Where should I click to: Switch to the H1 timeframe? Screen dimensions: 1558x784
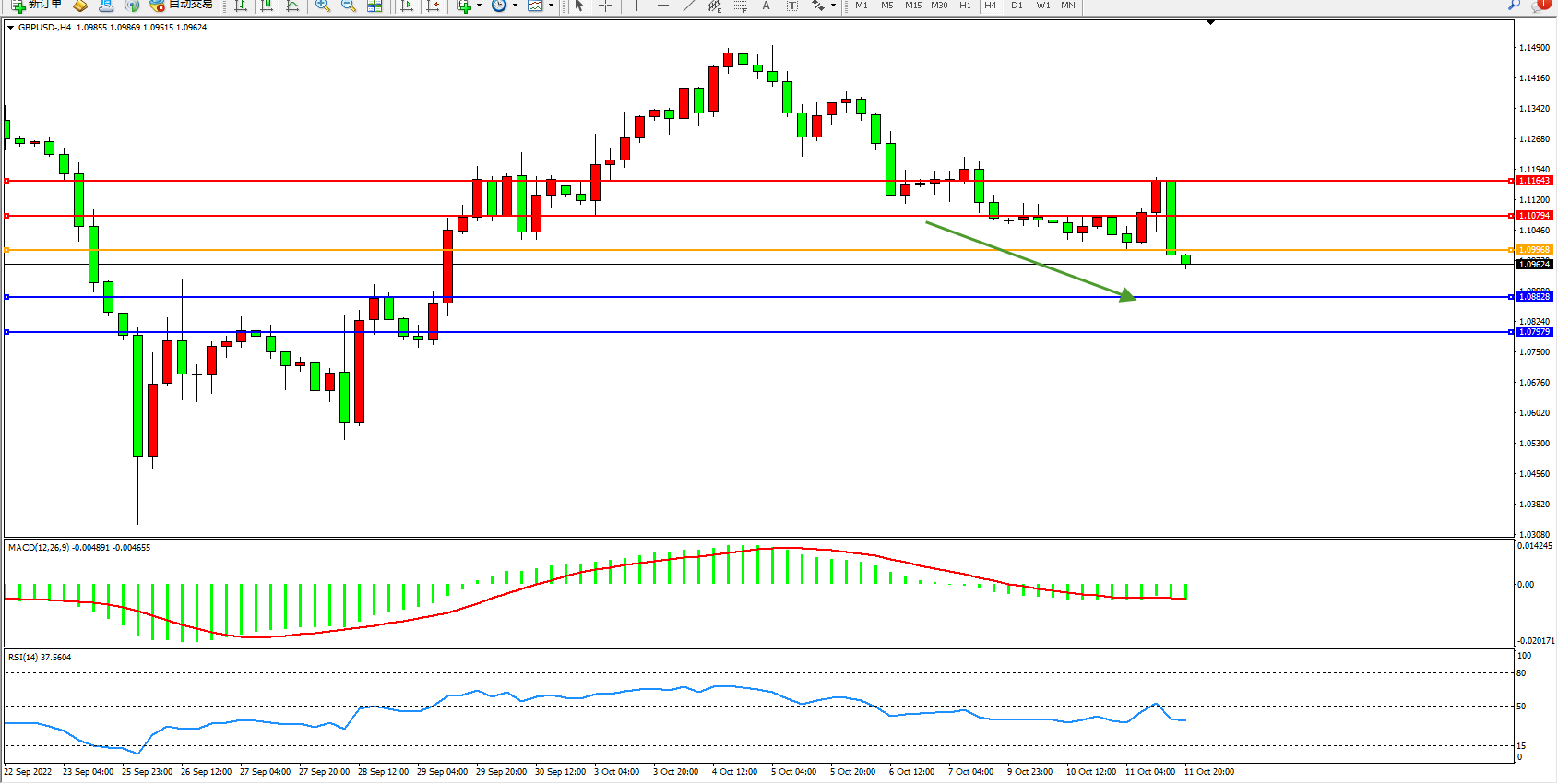[x=965, y=6]
